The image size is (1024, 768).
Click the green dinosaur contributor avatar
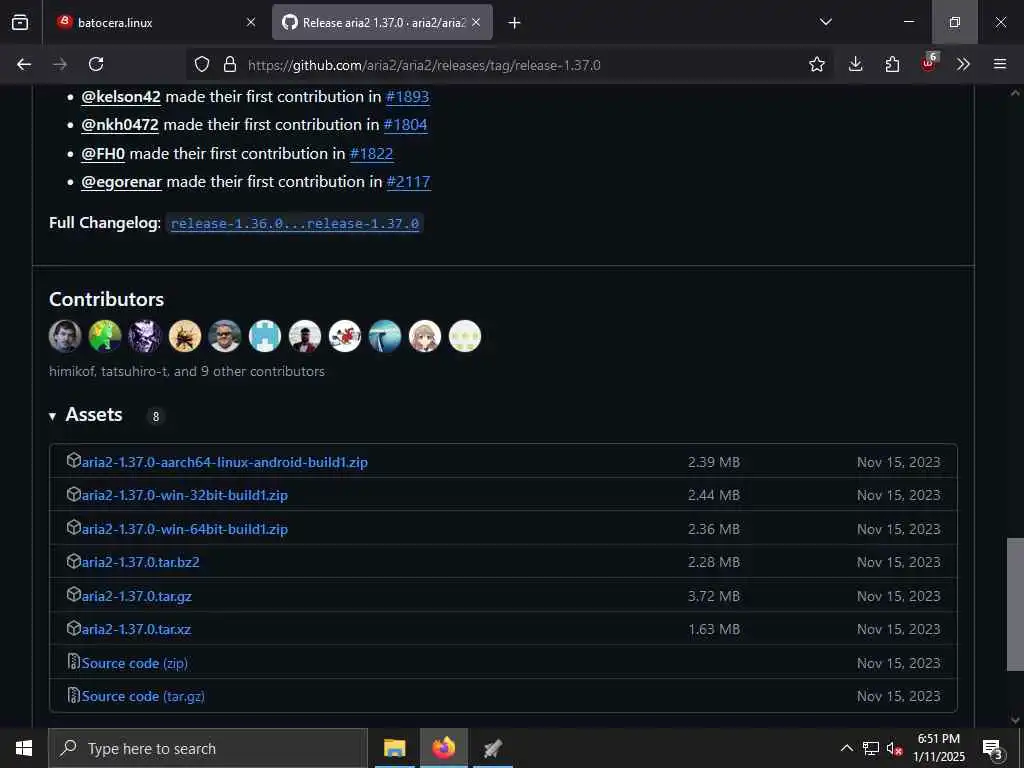tap(105, 336)
